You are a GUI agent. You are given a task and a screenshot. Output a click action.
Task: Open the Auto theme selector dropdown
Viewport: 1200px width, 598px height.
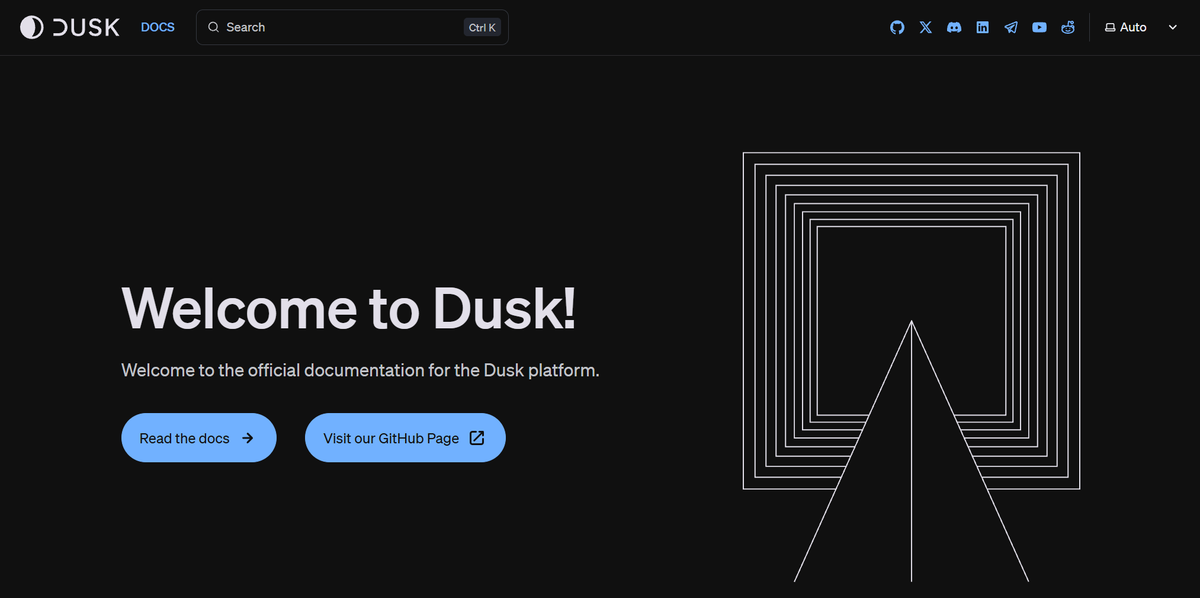click(x=1141, y=27)
